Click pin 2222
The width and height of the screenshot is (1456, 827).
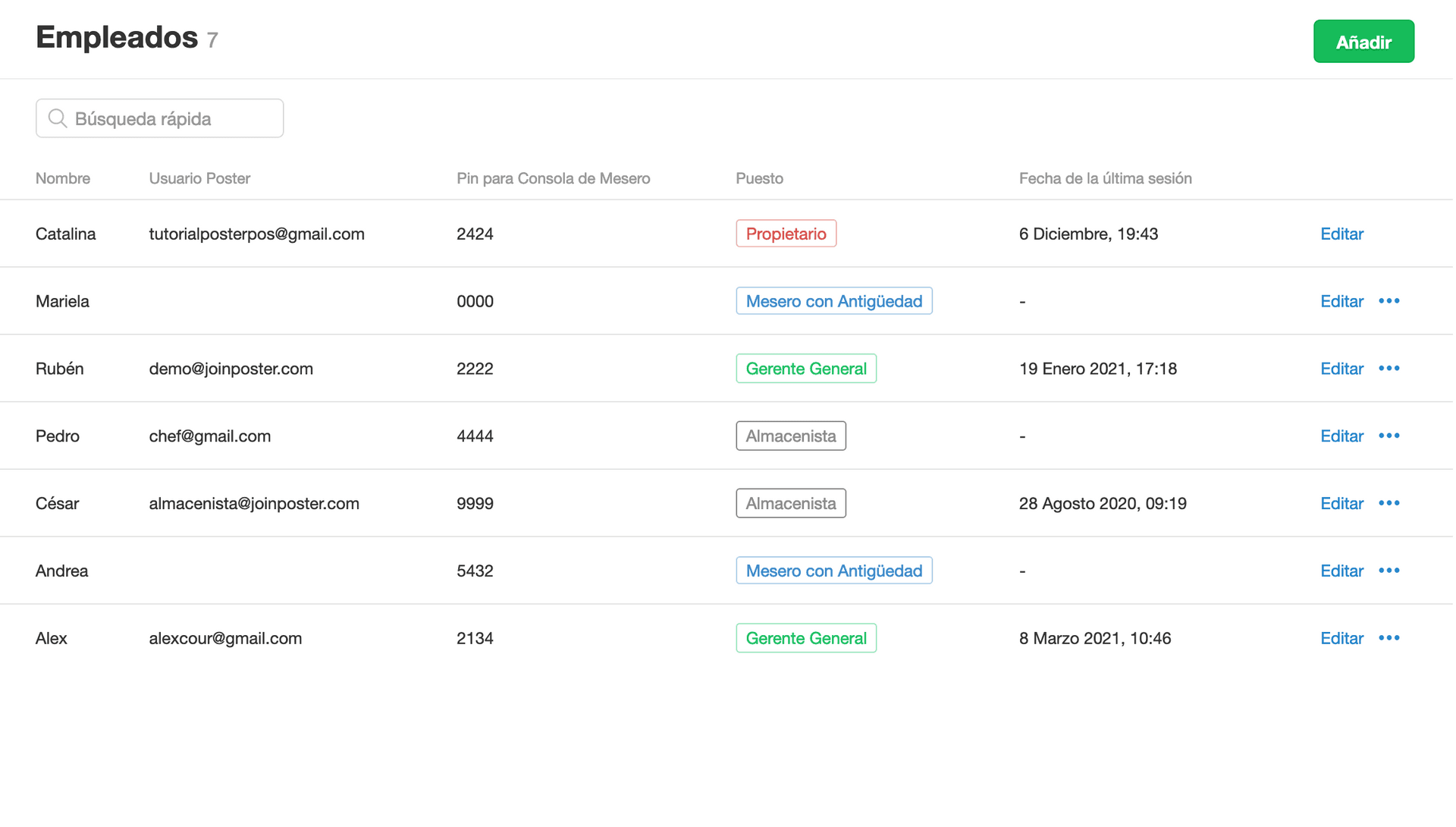475,369
